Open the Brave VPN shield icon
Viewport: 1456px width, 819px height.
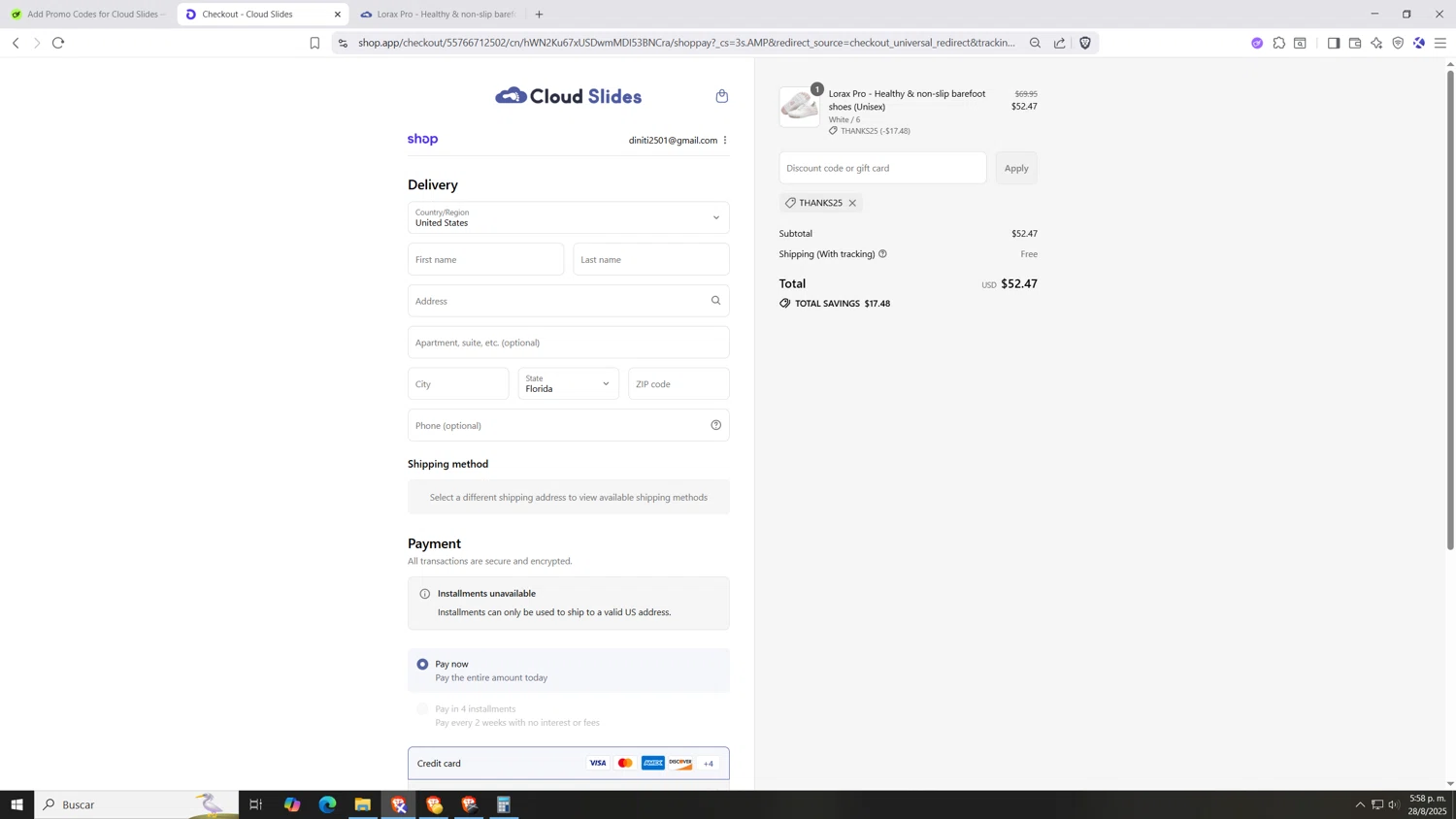tap(1398, 43)
